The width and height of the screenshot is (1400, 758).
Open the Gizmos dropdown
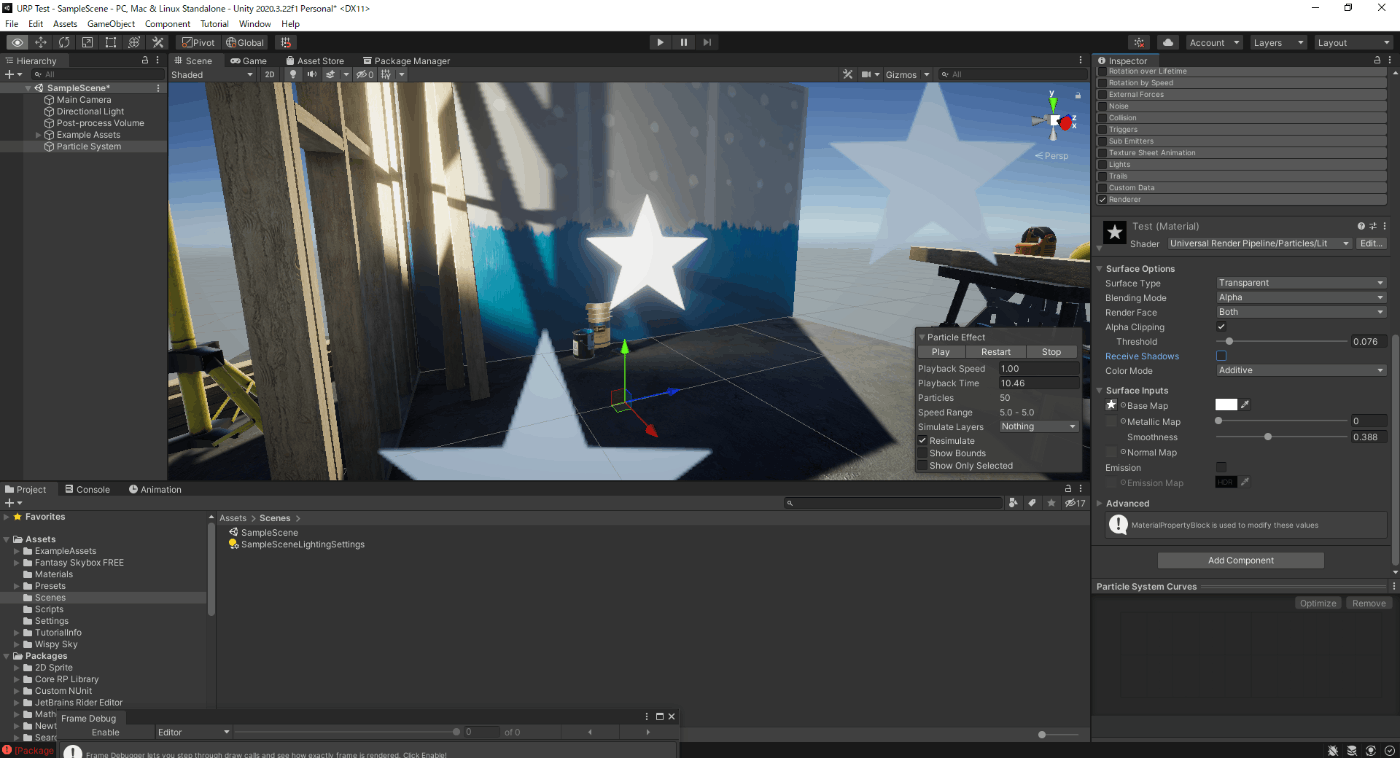coord(908,74)
